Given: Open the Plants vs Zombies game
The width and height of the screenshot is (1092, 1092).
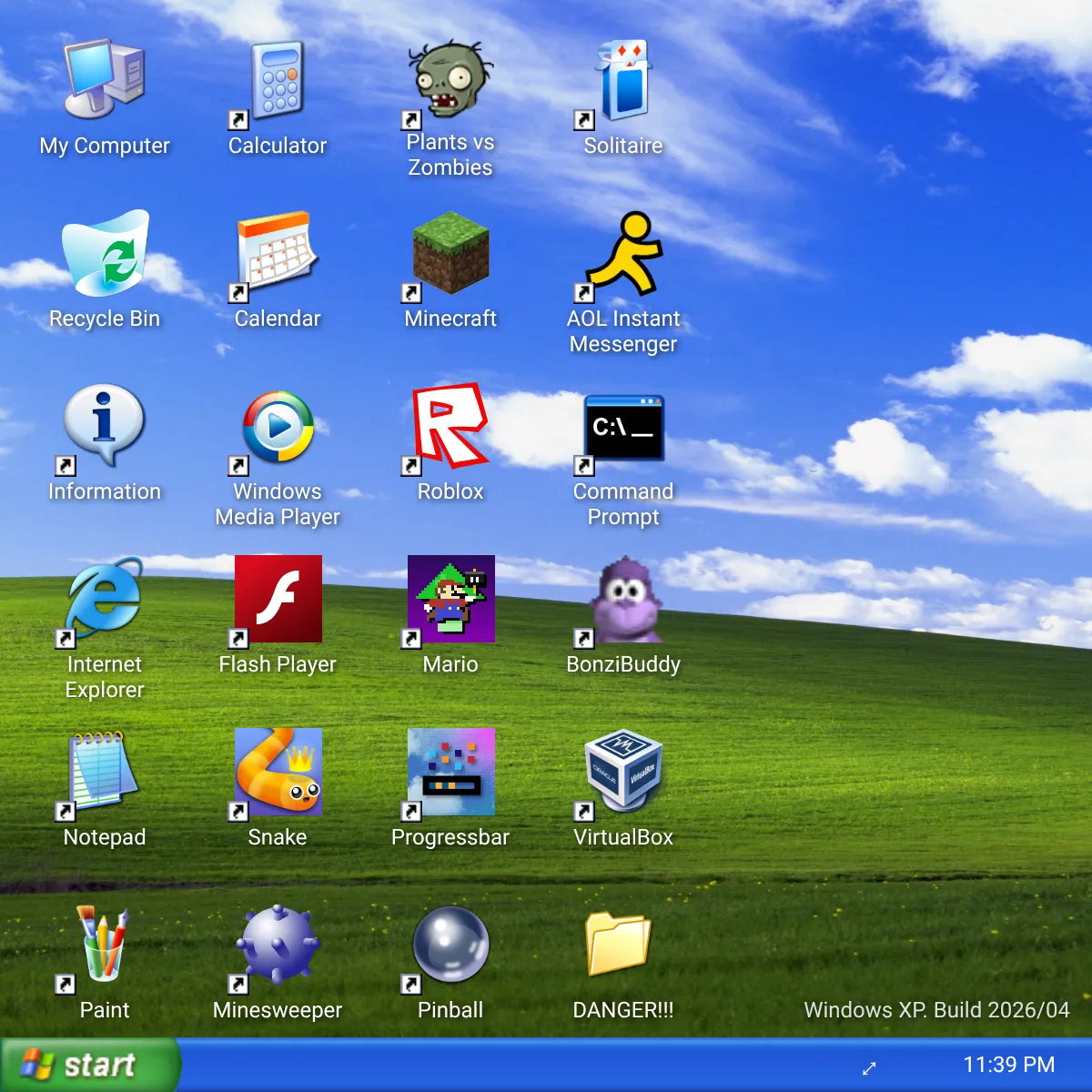Looking at the screenshot, I should (450, 82).
